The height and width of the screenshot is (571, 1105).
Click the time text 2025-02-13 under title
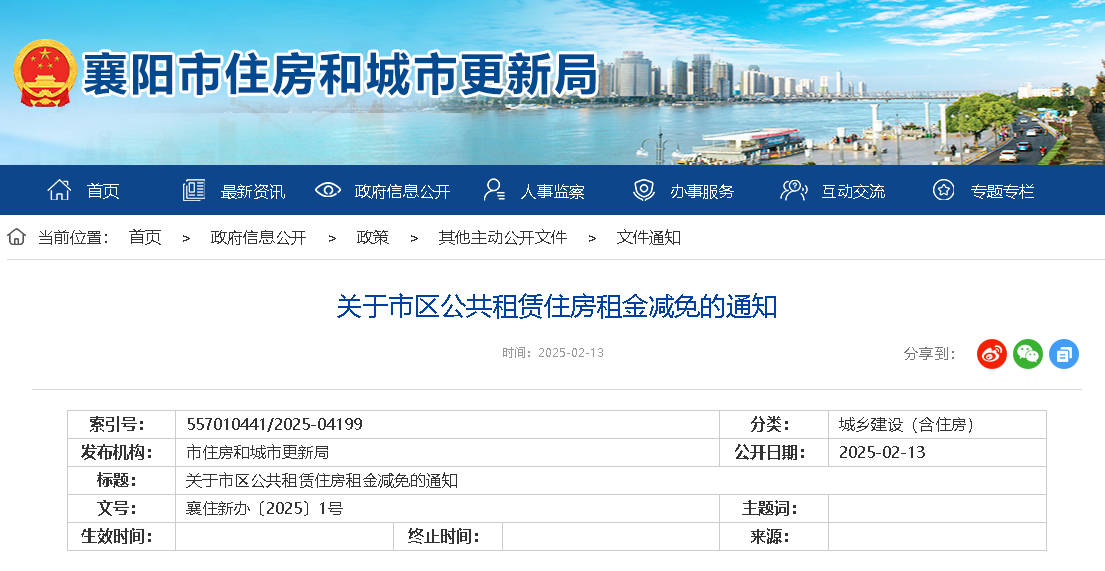point(571,352)
